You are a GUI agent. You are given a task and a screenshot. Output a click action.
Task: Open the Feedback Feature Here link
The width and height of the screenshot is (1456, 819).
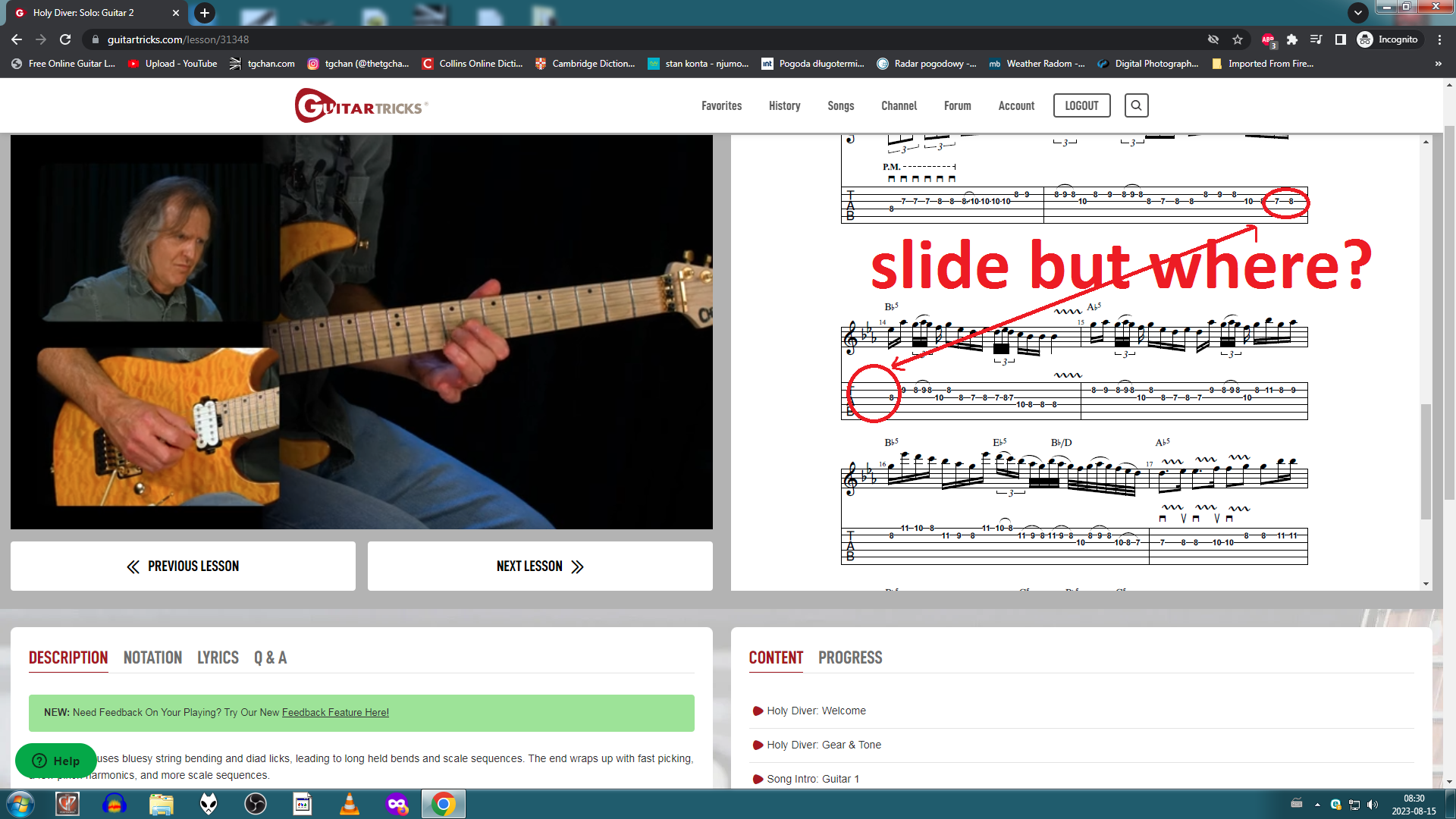(x=334, y=712)
